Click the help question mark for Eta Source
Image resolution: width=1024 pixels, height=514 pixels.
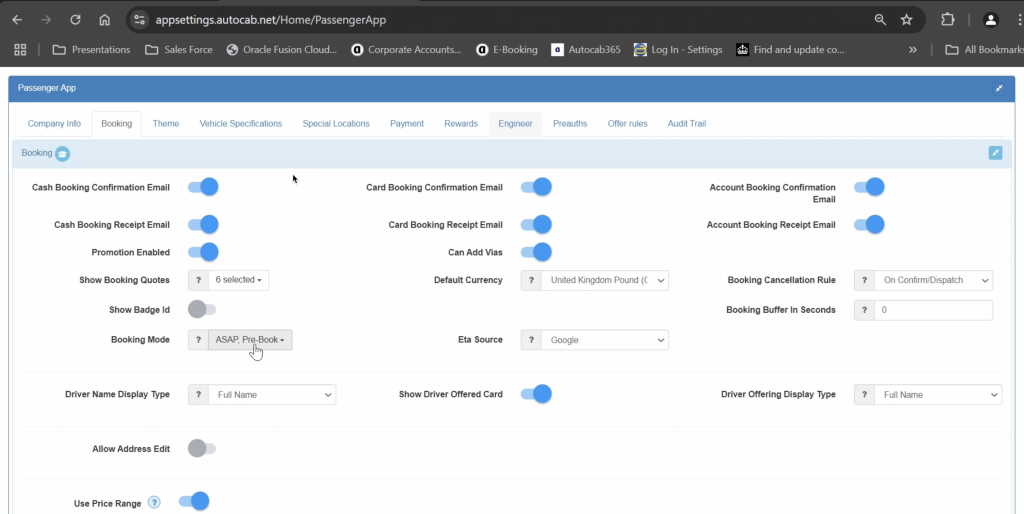[531, 340]
